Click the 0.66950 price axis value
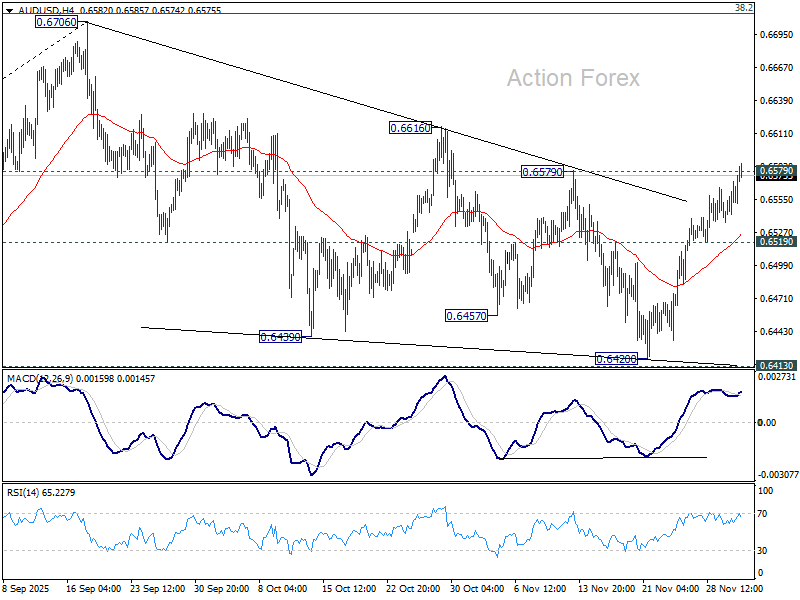 pyautogui.click(x=776, y=35)
